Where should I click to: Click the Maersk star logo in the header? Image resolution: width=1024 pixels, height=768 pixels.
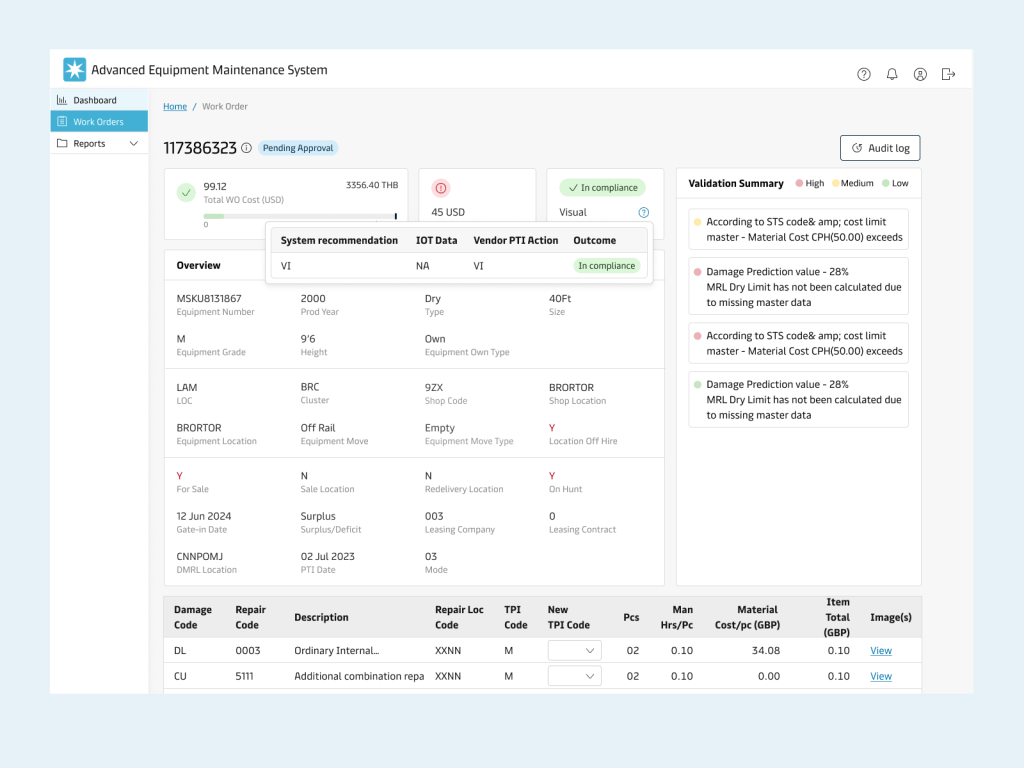(73, 69)
